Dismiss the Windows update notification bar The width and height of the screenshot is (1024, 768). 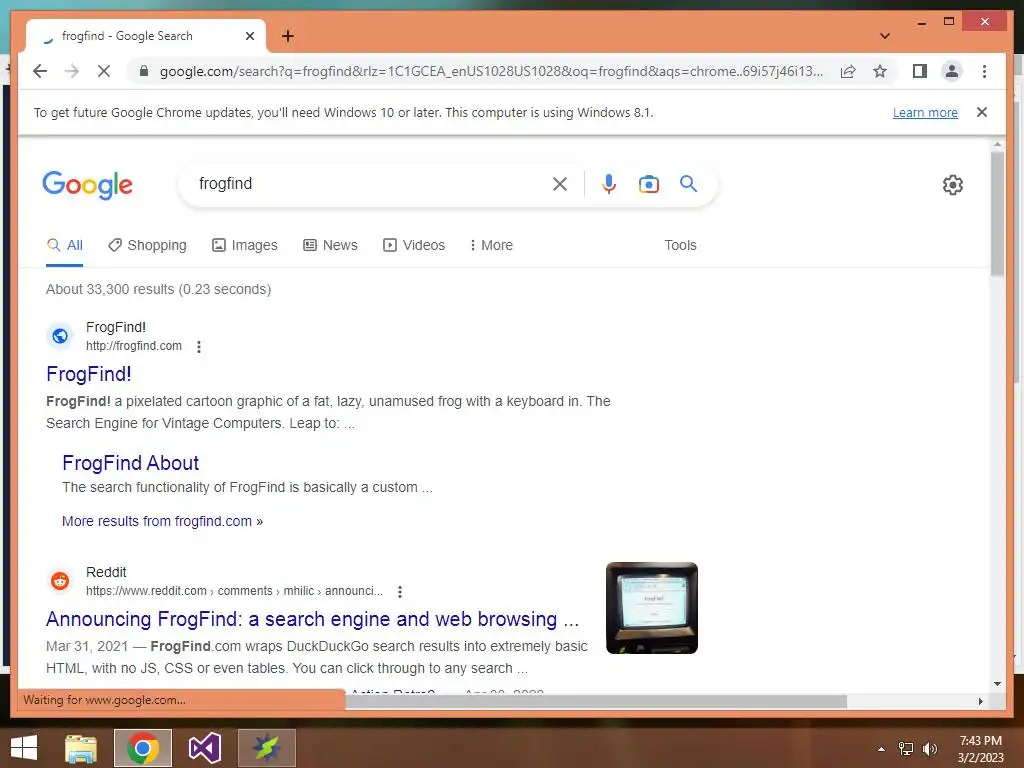click(x=982, y=112)
